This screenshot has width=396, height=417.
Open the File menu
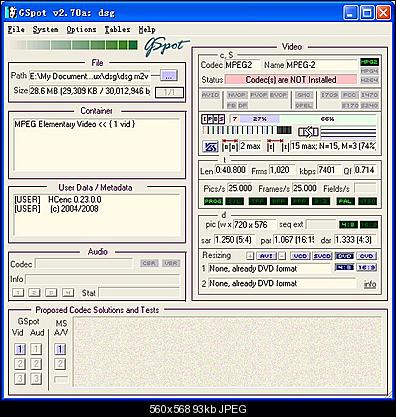[x=16, y=30]
